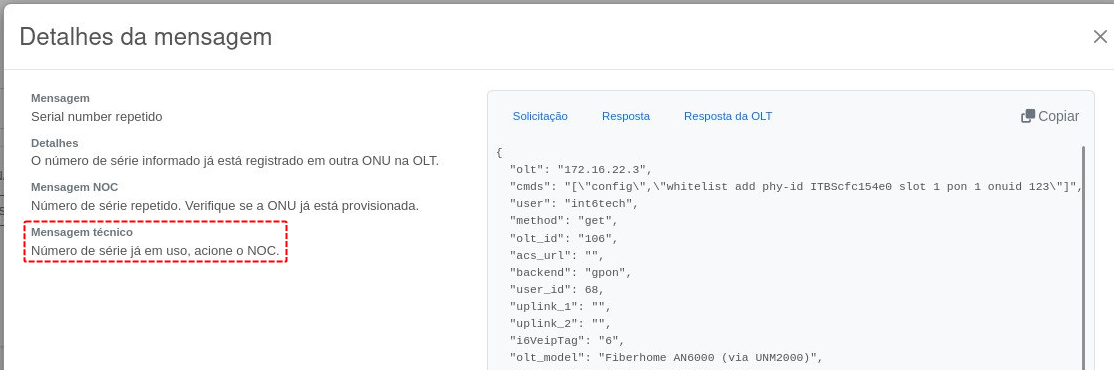Click the 'Detalhes da mensagem' title
This screenshot has width=1114, height=370.
(x=146, y=36)
